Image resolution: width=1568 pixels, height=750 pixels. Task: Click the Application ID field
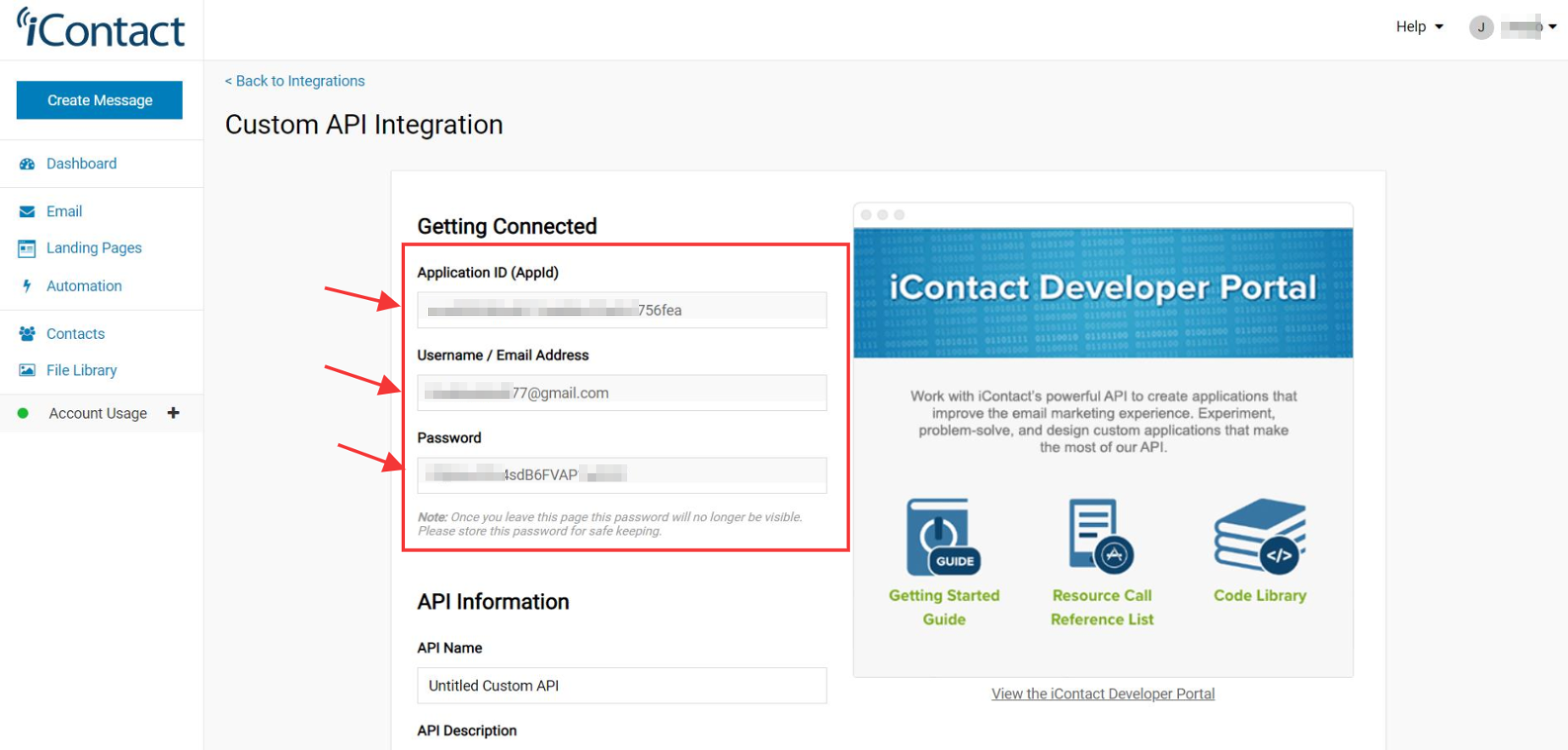[x=621, y=310]
